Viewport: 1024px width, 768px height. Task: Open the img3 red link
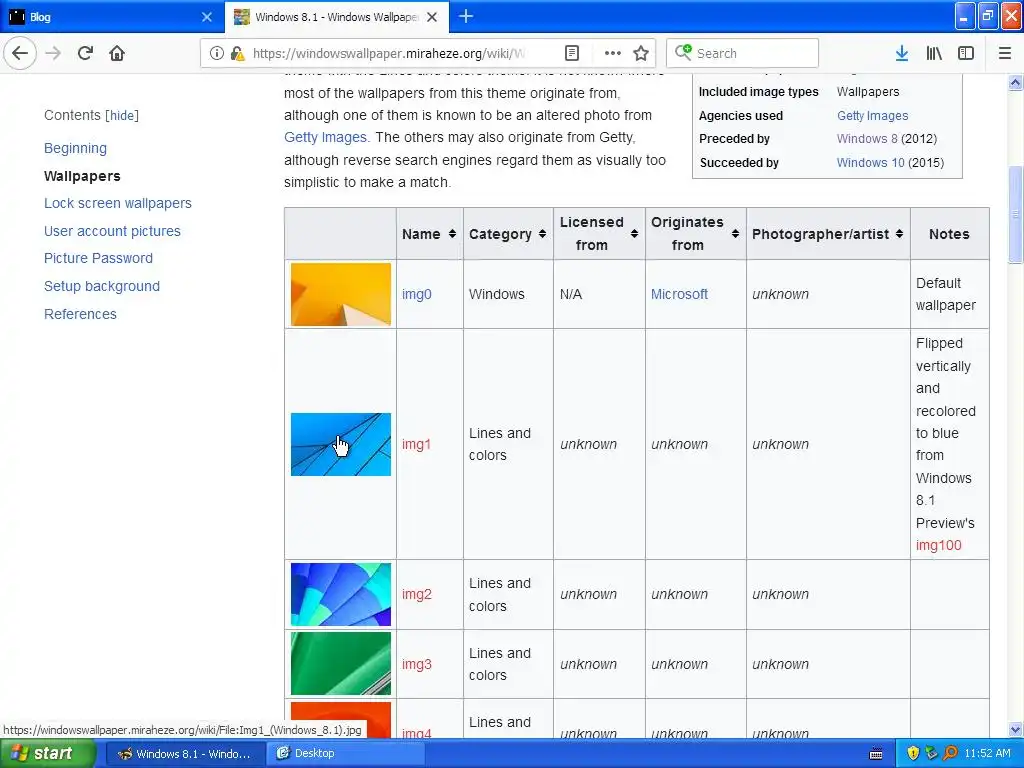click(417, 665)
